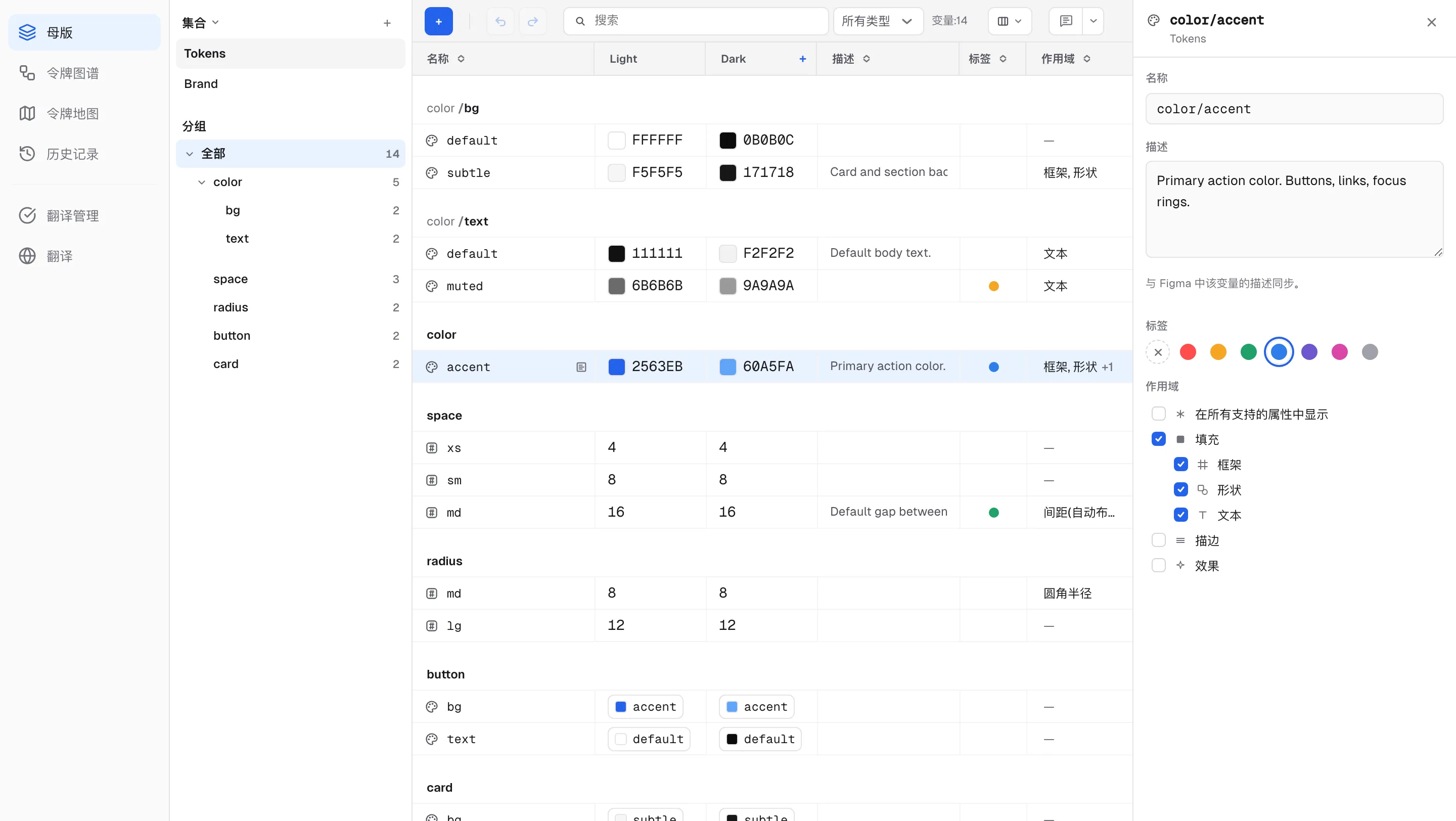Select the Brand collection
The height and width of the screenshot is (821, 1456).
pos(291,83)
